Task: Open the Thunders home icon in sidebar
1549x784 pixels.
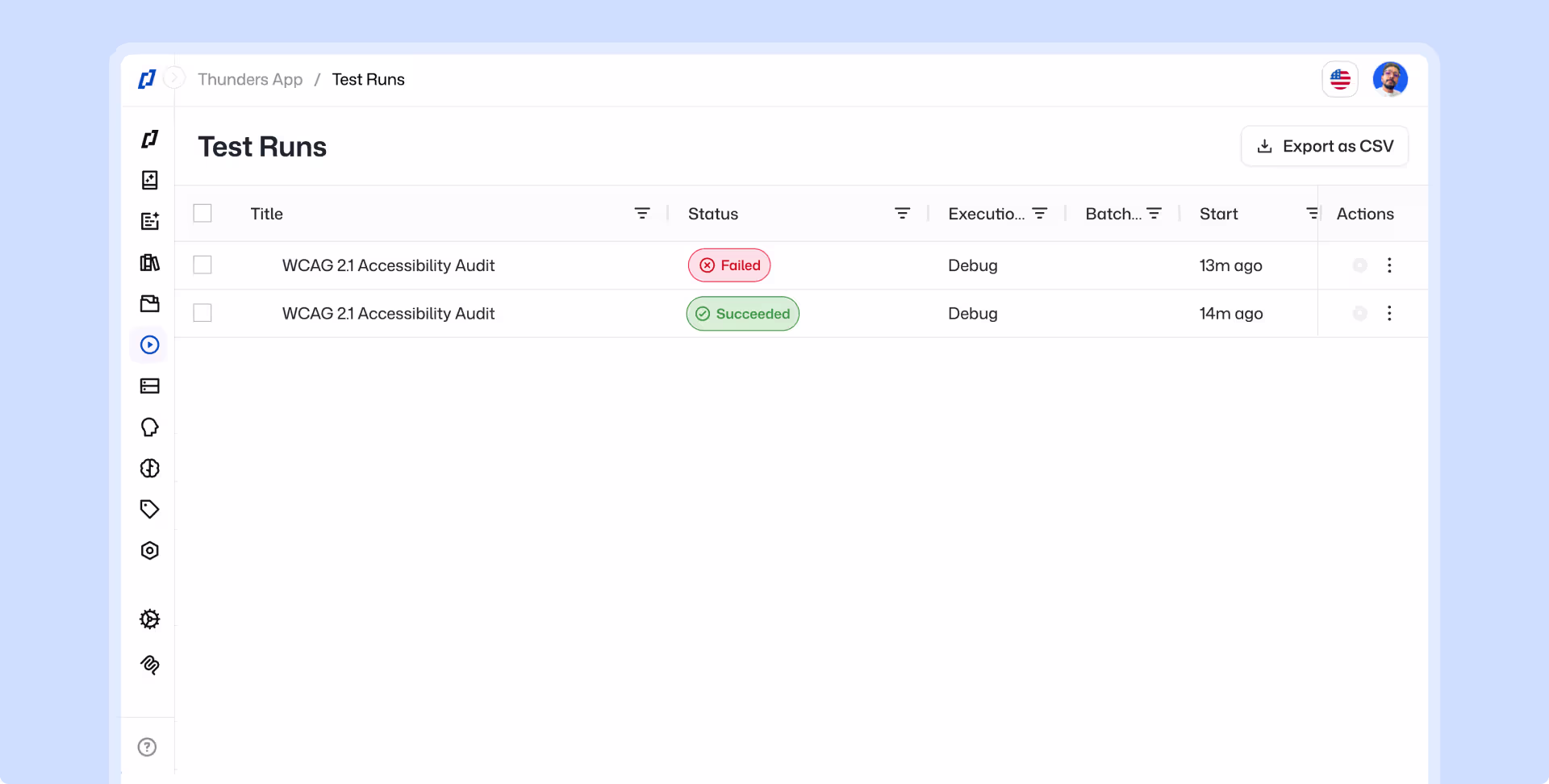Action: pos(150,139)
